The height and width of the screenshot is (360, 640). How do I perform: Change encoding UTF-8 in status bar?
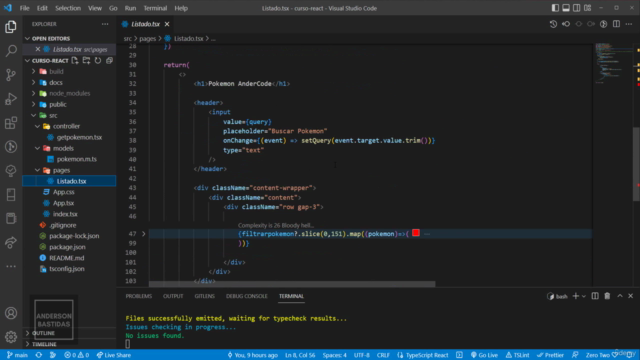tap(362, 355)
